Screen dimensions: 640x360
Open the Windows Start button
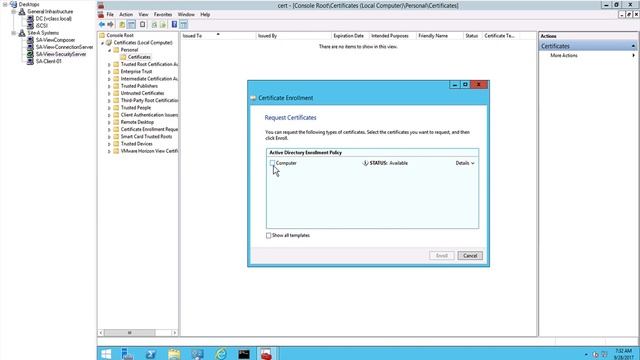106,354
